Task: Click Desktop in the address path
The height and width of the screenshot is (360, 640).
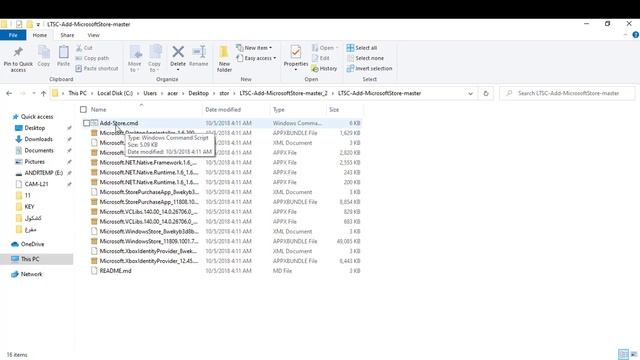Action: pyautogui.click(x=198, y=93)
